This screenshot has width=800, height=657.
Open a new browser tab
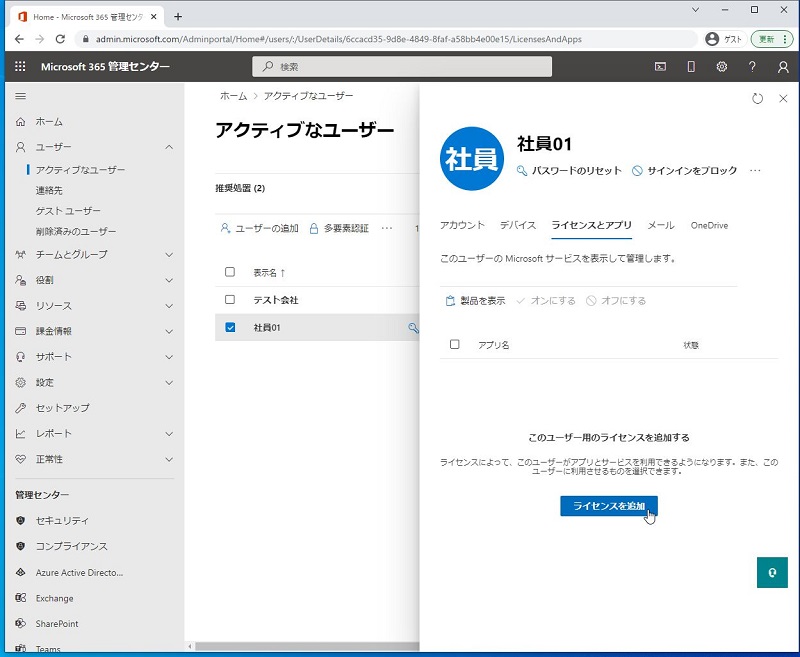pyautogui.click(x=178, y=17)
